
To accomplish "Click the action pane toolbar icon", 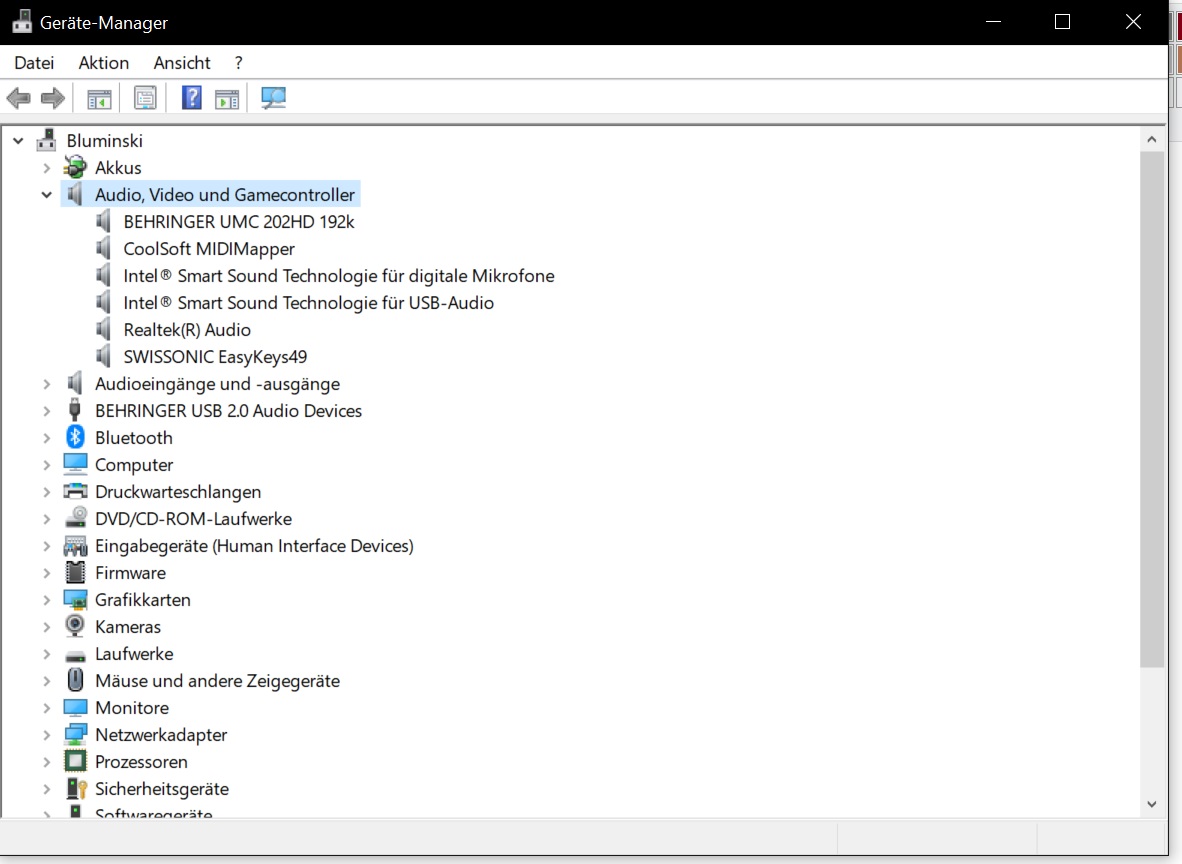I will tap(227, 98).
